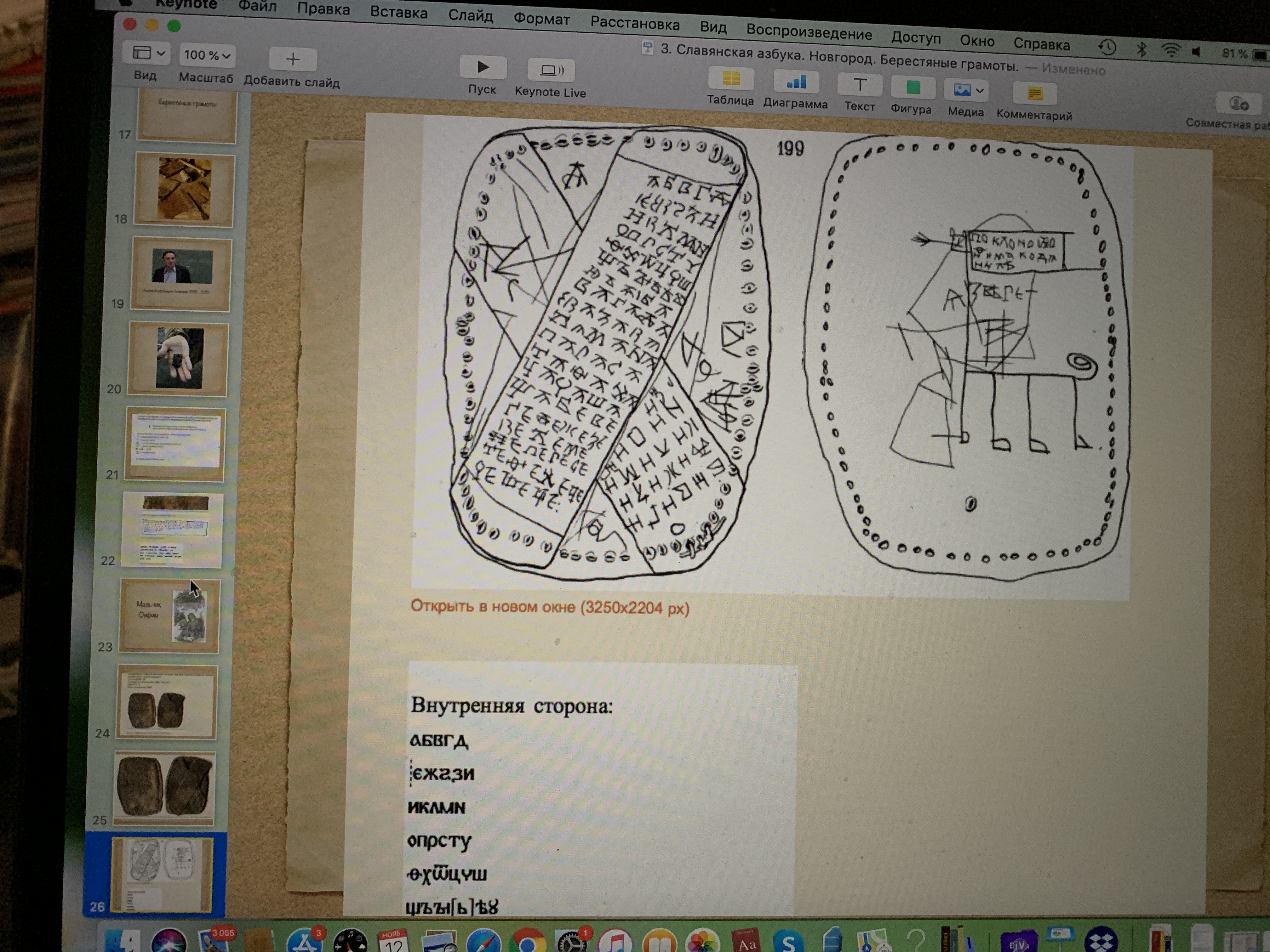Image resolution: width=1270 pixels, height=952 pixels.
Task: Select slide 22 thumbnail
Action: 172,530
